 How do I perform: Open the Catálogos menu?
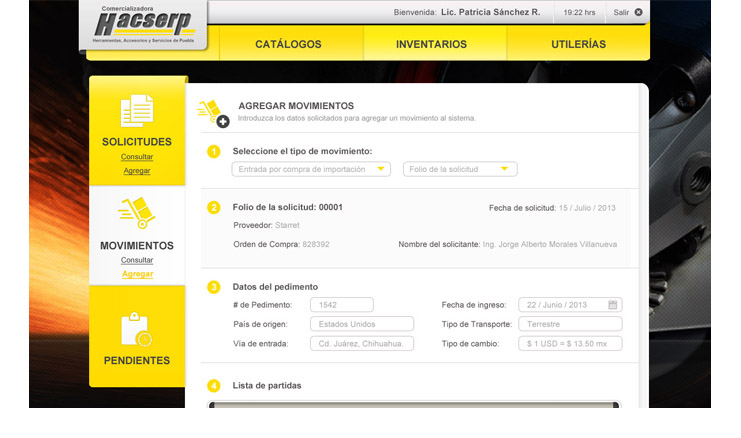[288, 44]
